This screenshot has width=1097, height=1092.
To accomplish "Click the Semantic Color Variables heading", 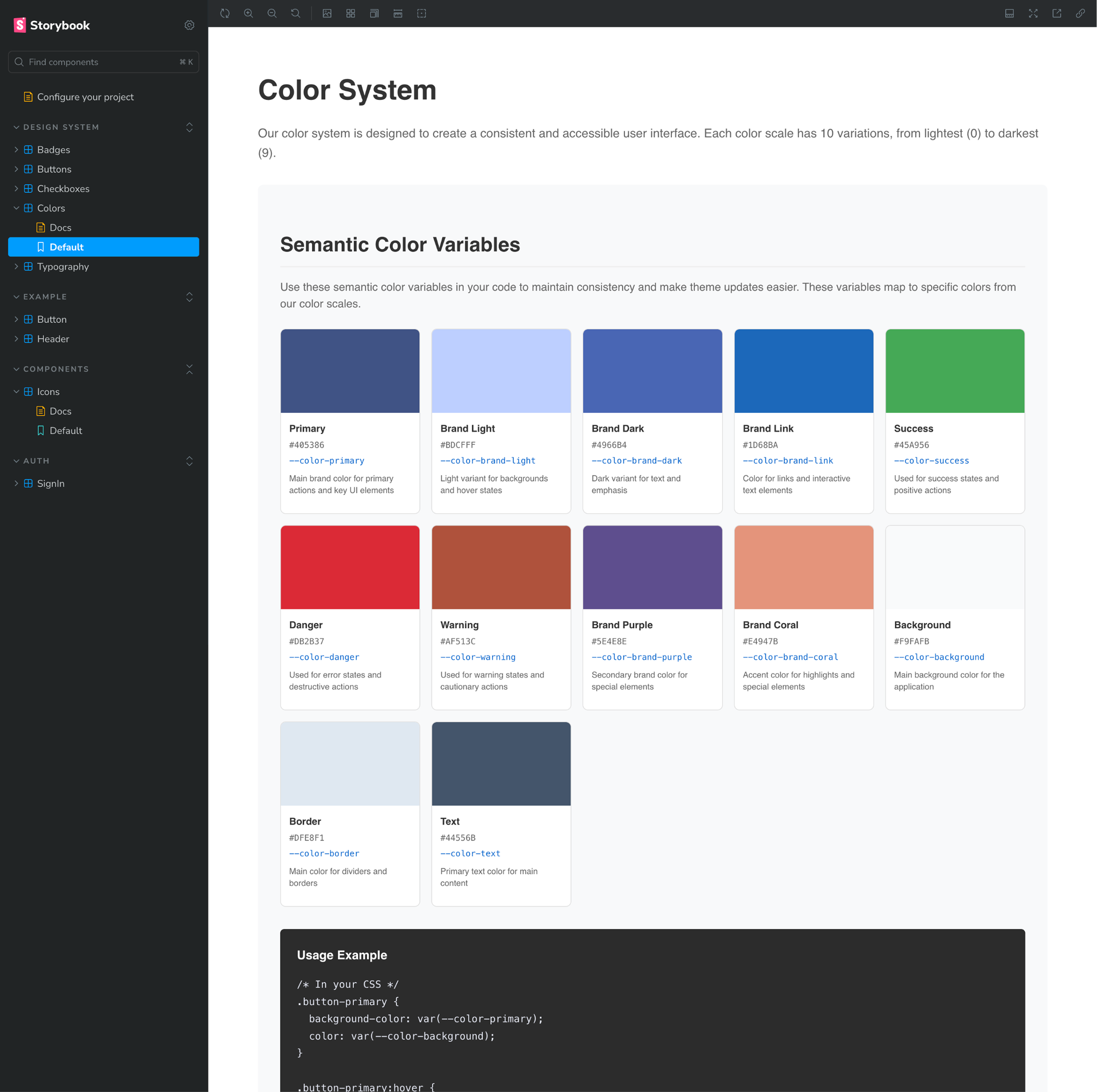I will tap(400, 245).
